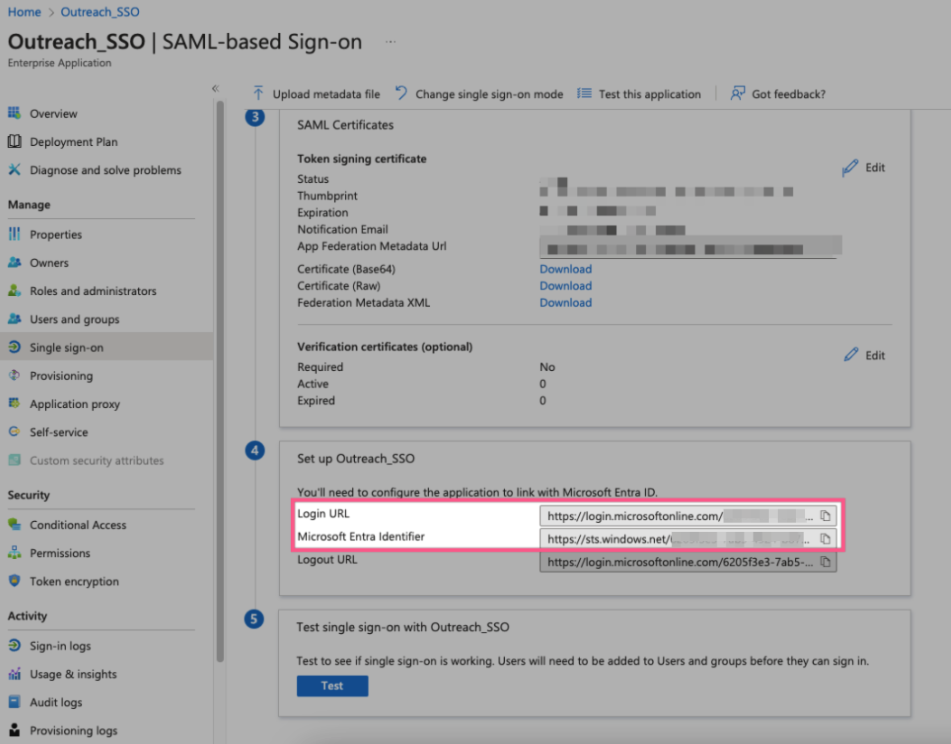Click the Roles and administrators icon
Screen dimensions: 951x744
pyautogui.click(x=14, y=290)
